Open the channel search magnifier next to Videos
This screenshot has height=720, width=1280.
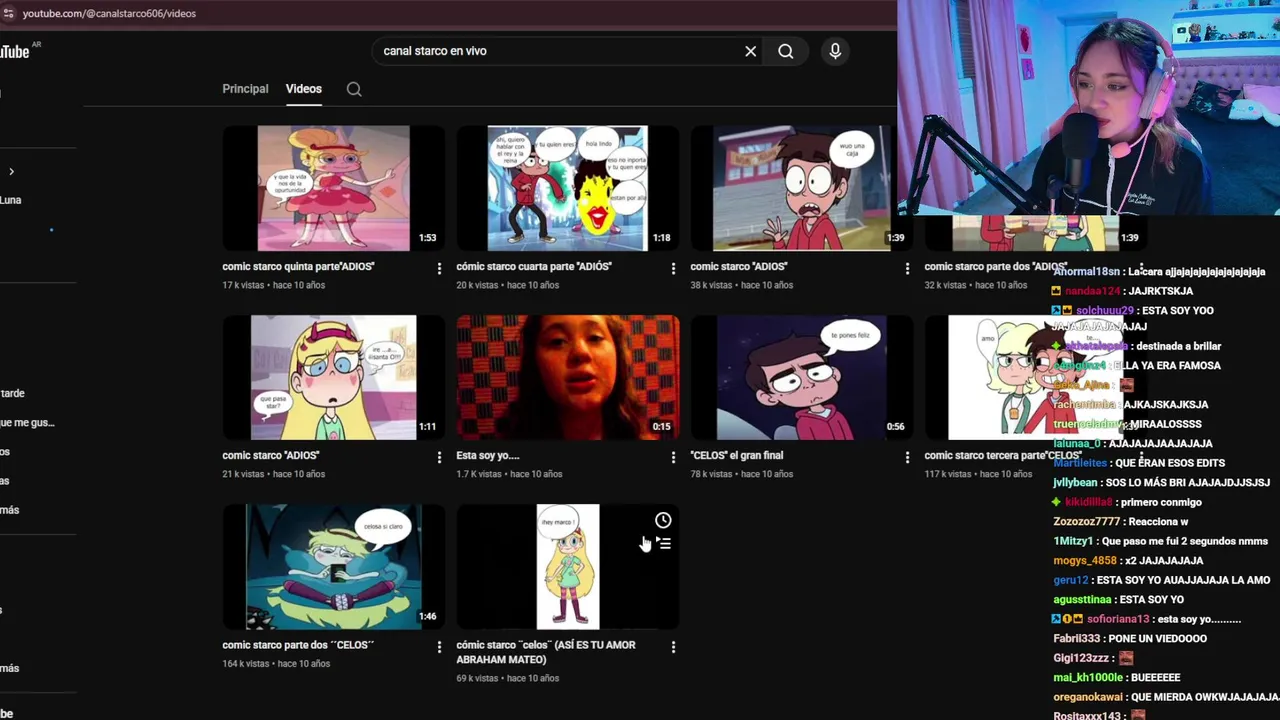354,89
